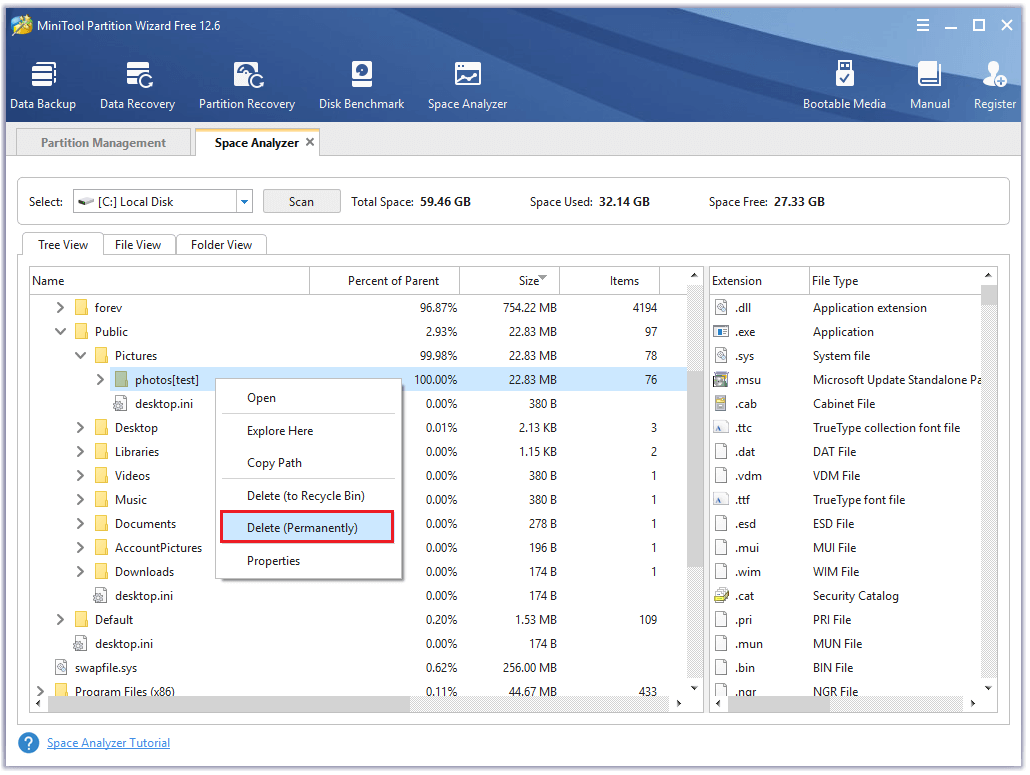Choose Delete (Permanently) option
Screen dimensions: 1030x775
pos(307,527)
